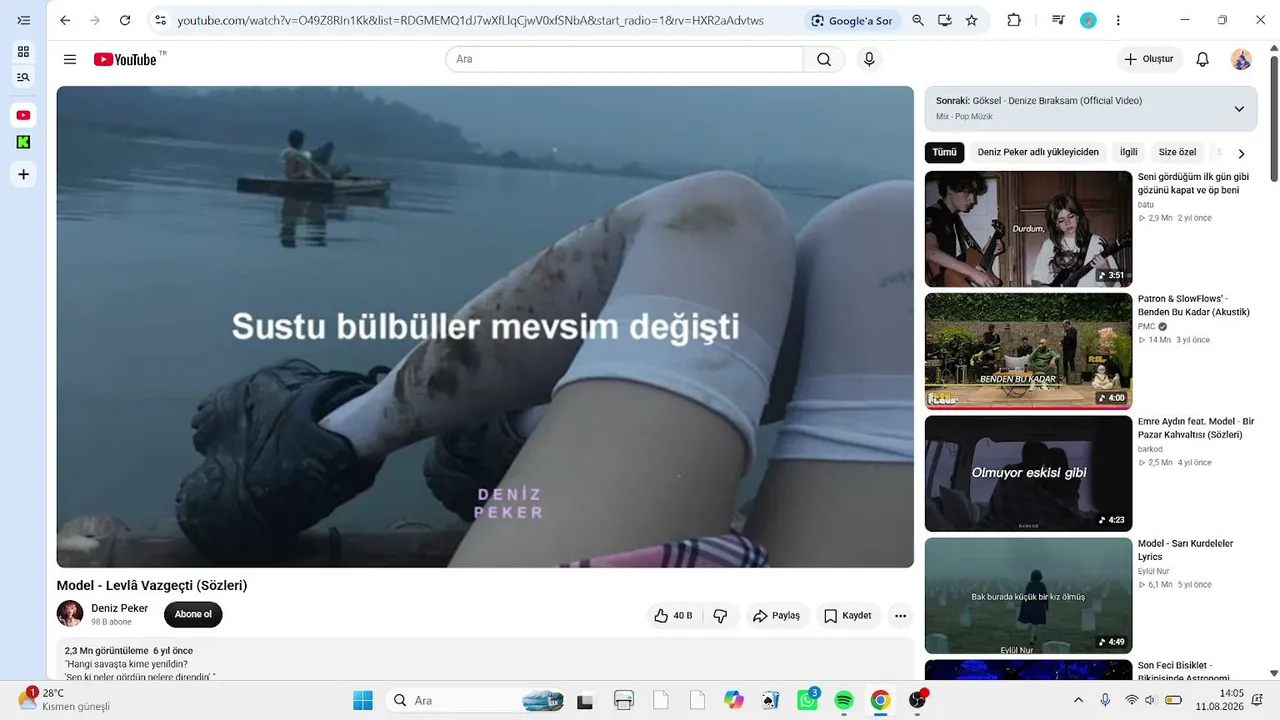Open the YouTube account avatar menu
This screenshot has height=720, width=1280.
(1241, 59)
